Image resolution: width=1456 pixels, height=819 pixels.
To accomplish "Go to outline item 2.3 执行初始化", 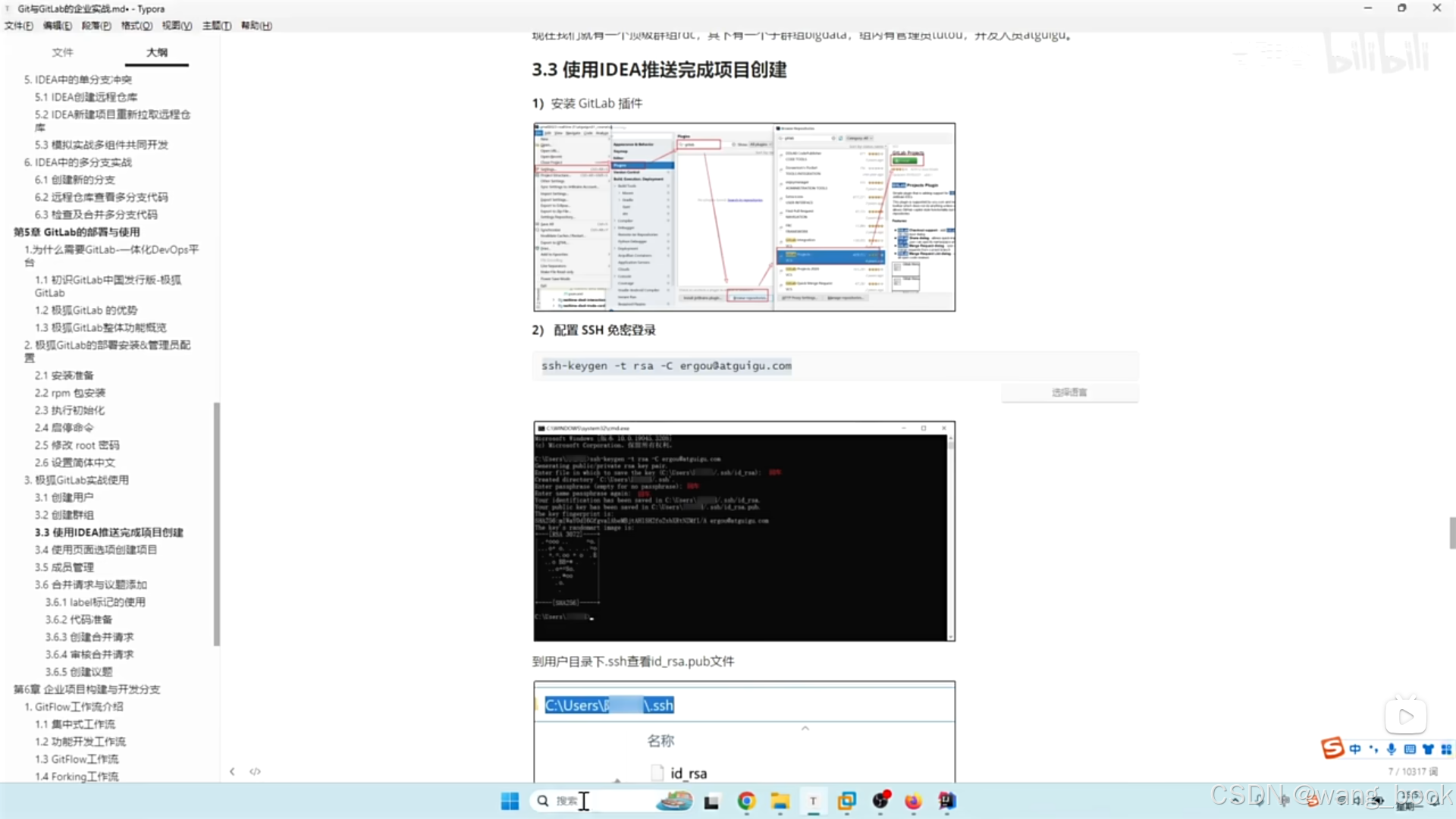I will 69,410.
